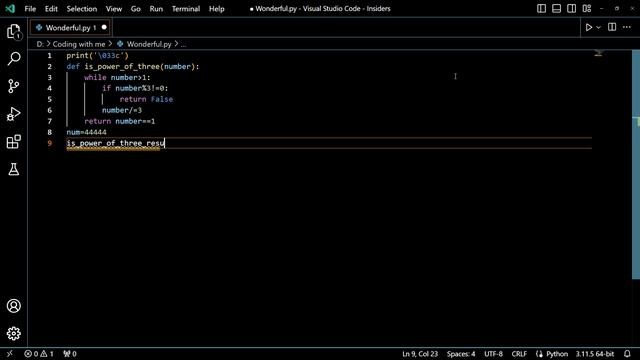Click unsaved dot on Wonderful.py tab
640x360 pixels.
point(104,27)
